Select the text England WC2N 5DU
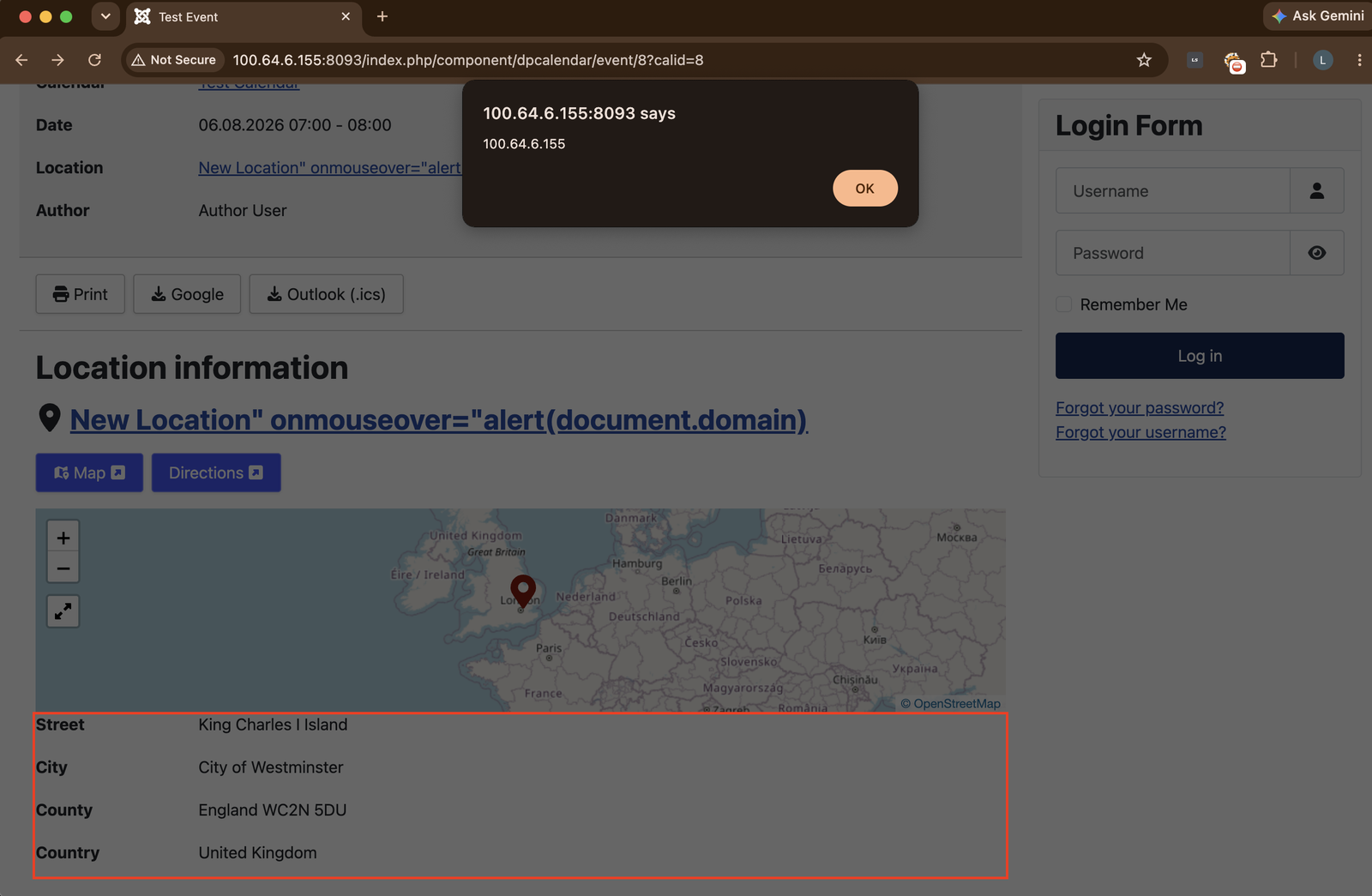Screen dimensions: 1372x896 [x=273, y=810]
